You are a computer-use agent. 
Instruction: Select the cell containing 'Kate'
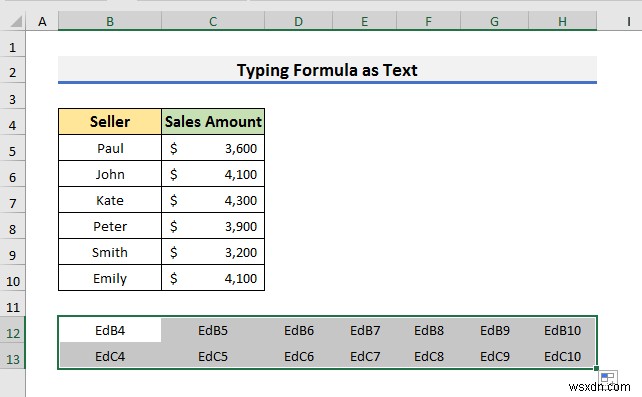110,200
